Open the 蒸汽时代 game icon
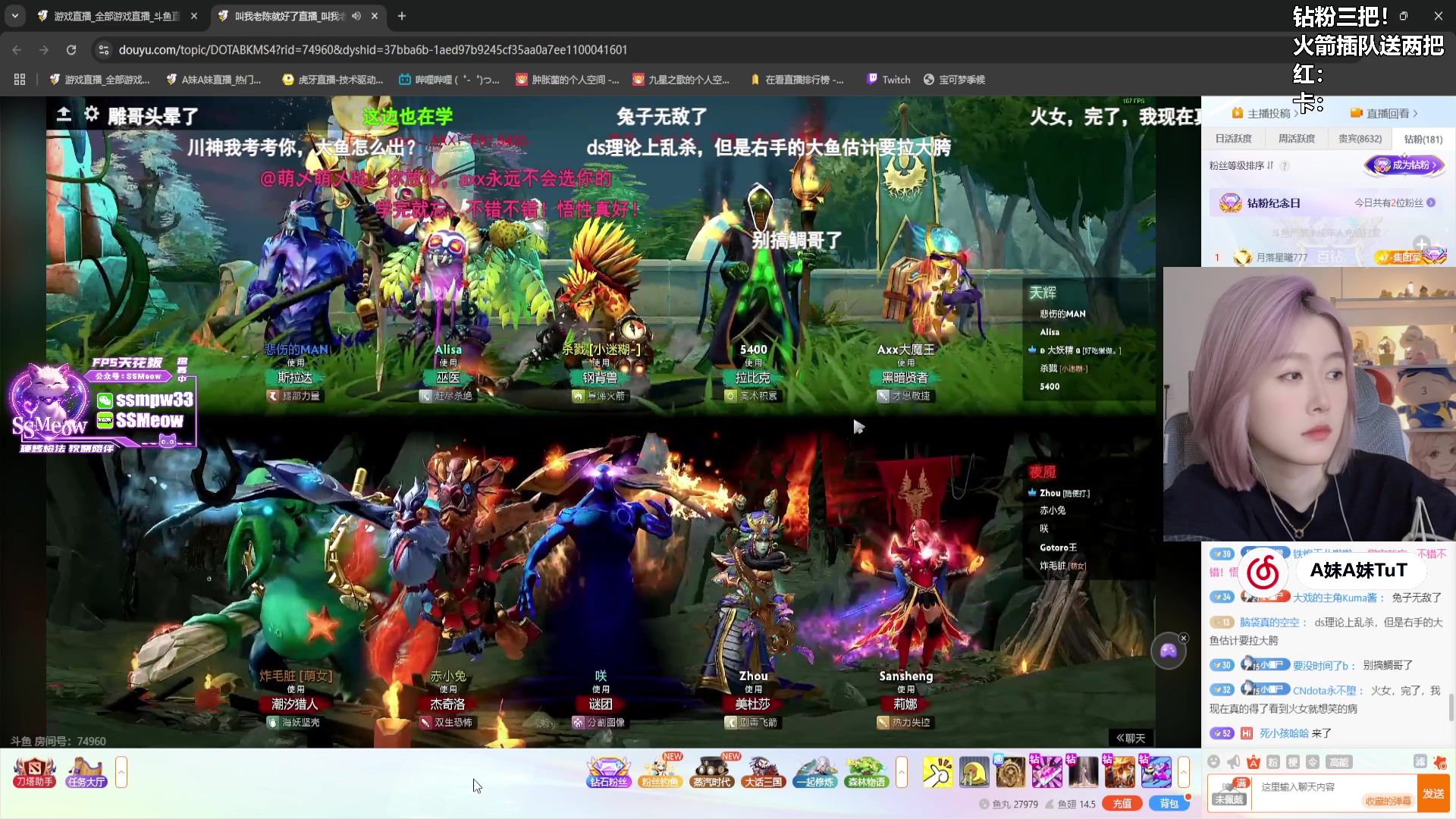This screenshot has height=819, width=1456. pos(711,772)
